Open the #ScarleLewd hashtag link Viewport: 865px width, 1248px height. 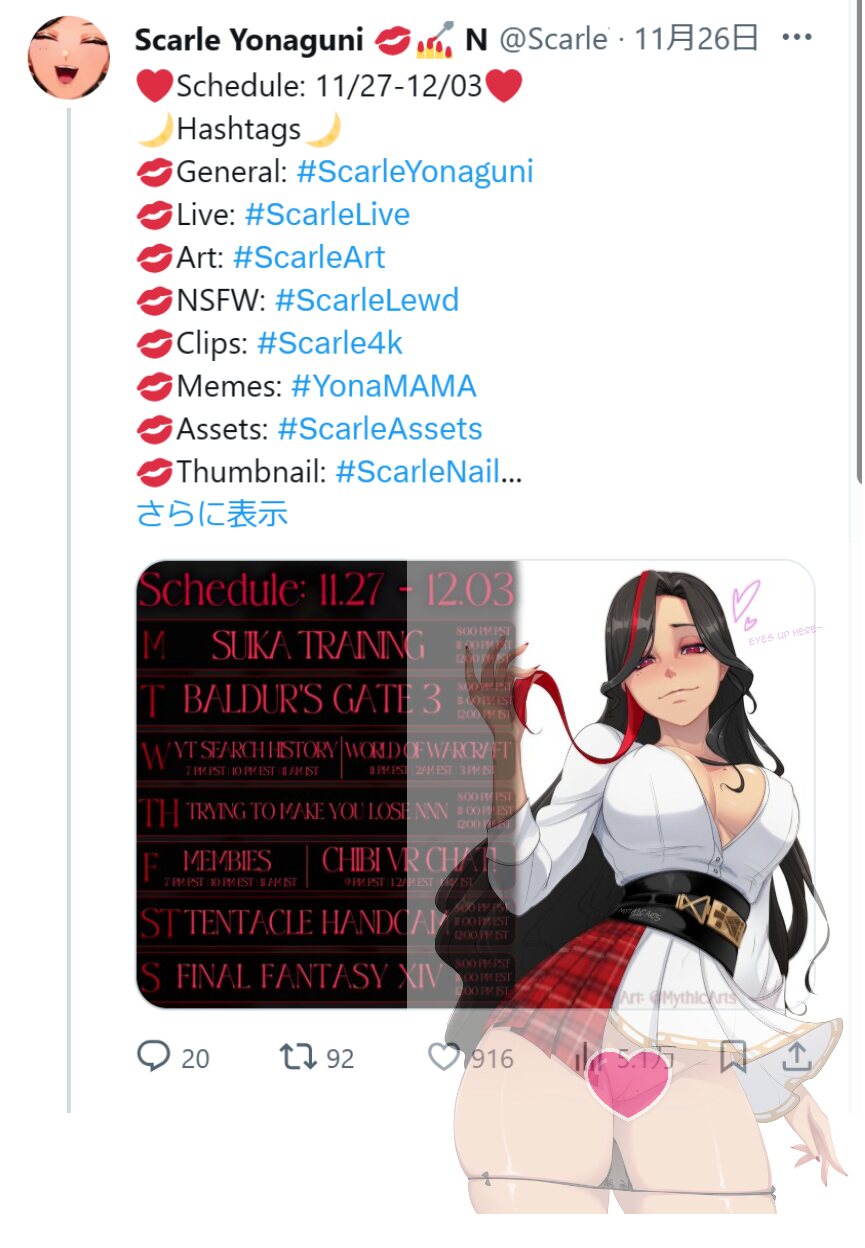[x=367, y=300]
